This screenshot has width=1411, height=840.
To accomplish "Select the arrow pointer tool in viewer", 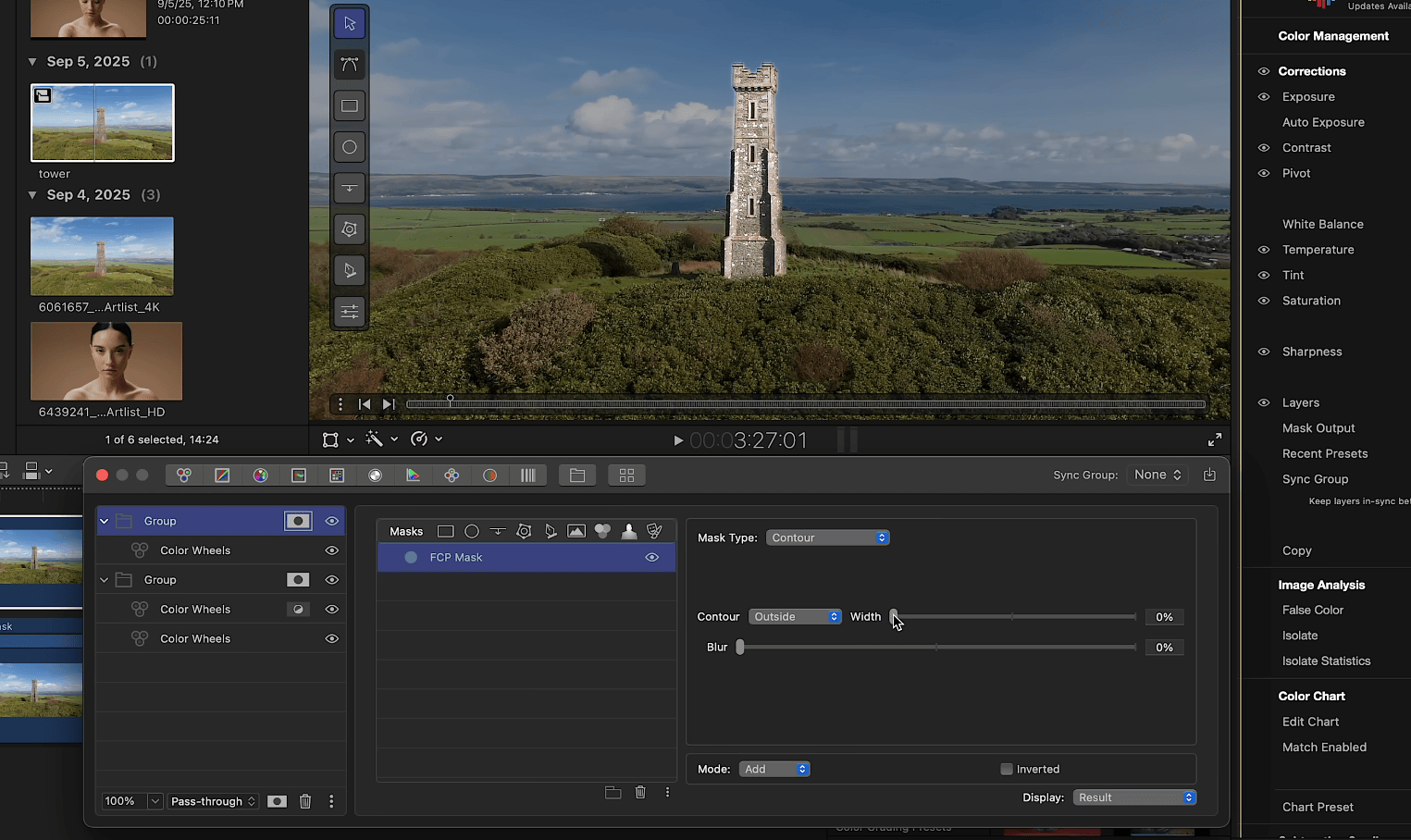I will click(349, 24).
